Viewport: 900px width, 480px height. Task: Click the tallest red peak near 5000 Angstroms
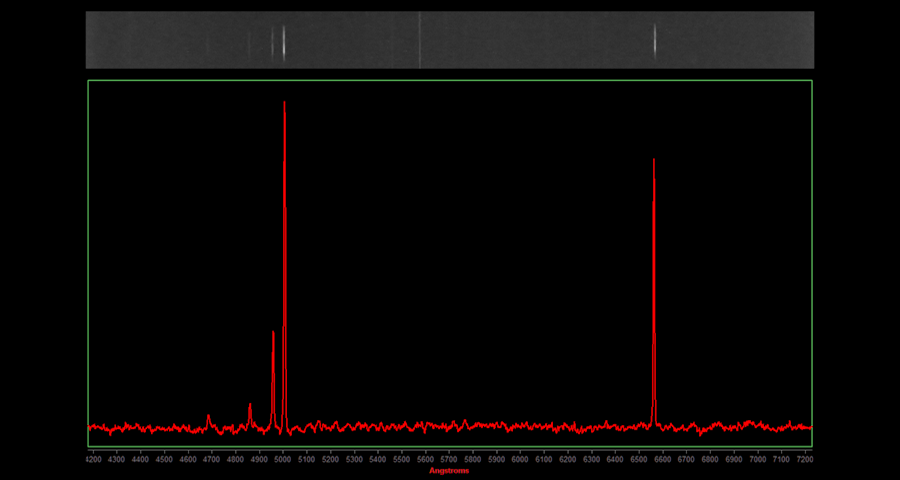(x=285, y=105)
